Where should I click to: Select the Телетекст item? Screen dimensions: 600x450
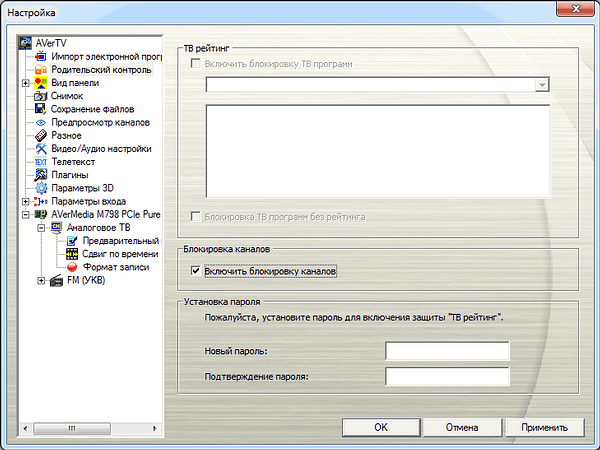73,162
